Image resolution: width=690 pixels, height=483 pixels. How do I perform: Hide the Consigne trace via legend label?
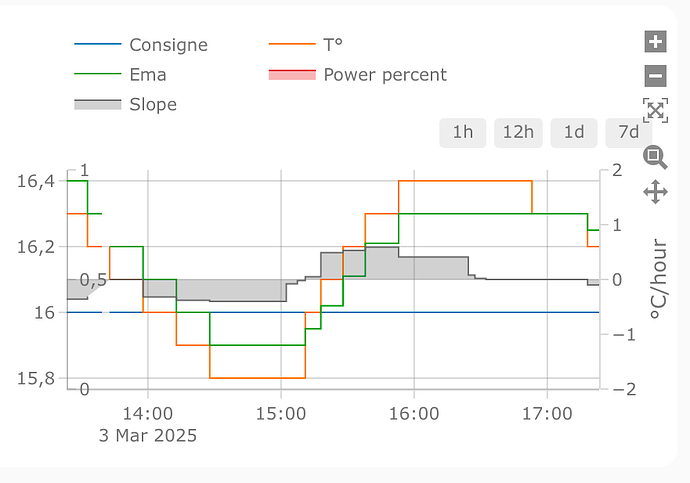click(168, 45)
